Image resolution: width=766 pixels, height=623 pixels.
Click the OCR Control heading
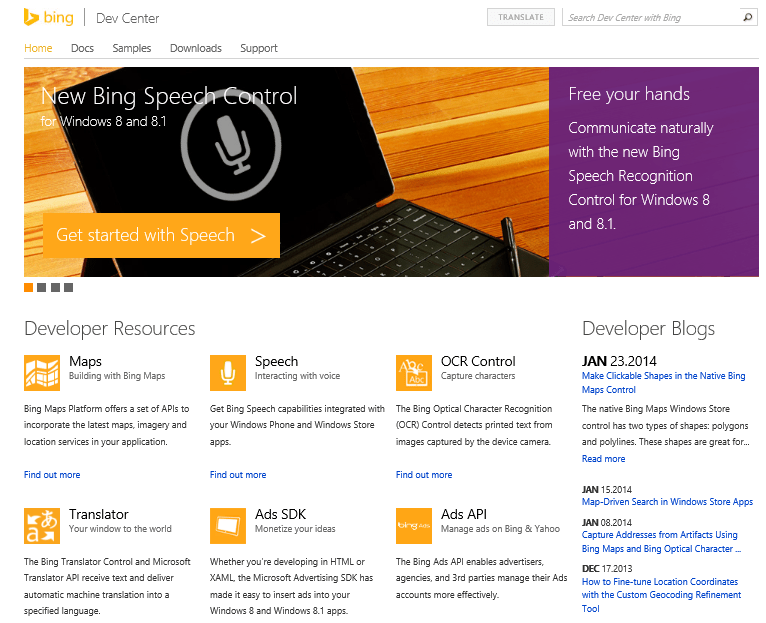point(478,361)
